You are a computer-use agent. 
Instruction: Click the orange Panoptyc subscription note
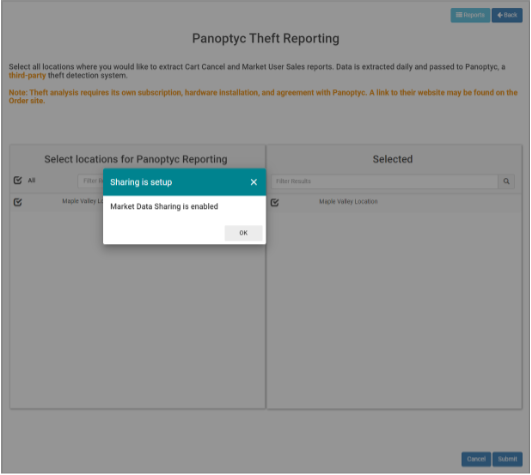[263, 96]
